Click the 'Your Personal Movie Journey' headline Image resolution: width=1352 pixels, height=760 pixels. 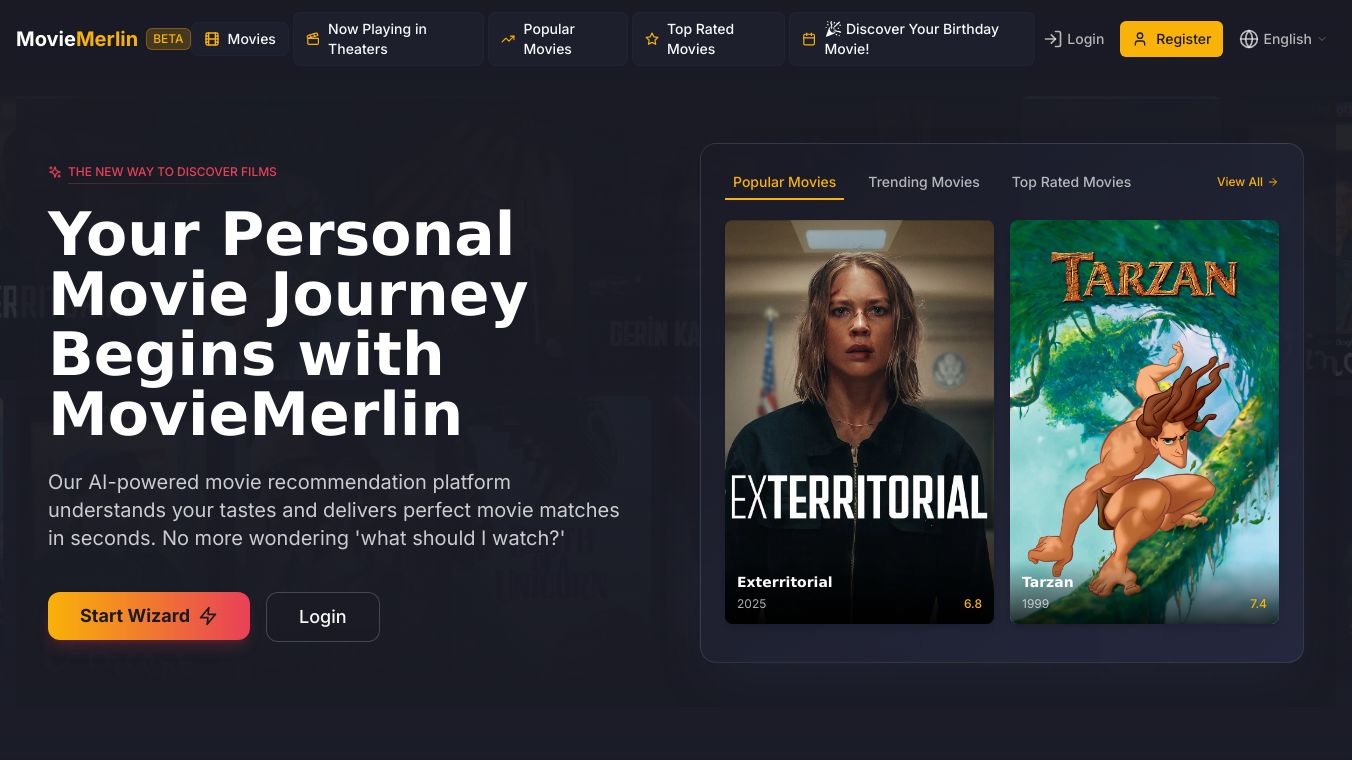(x=288, y=324)
